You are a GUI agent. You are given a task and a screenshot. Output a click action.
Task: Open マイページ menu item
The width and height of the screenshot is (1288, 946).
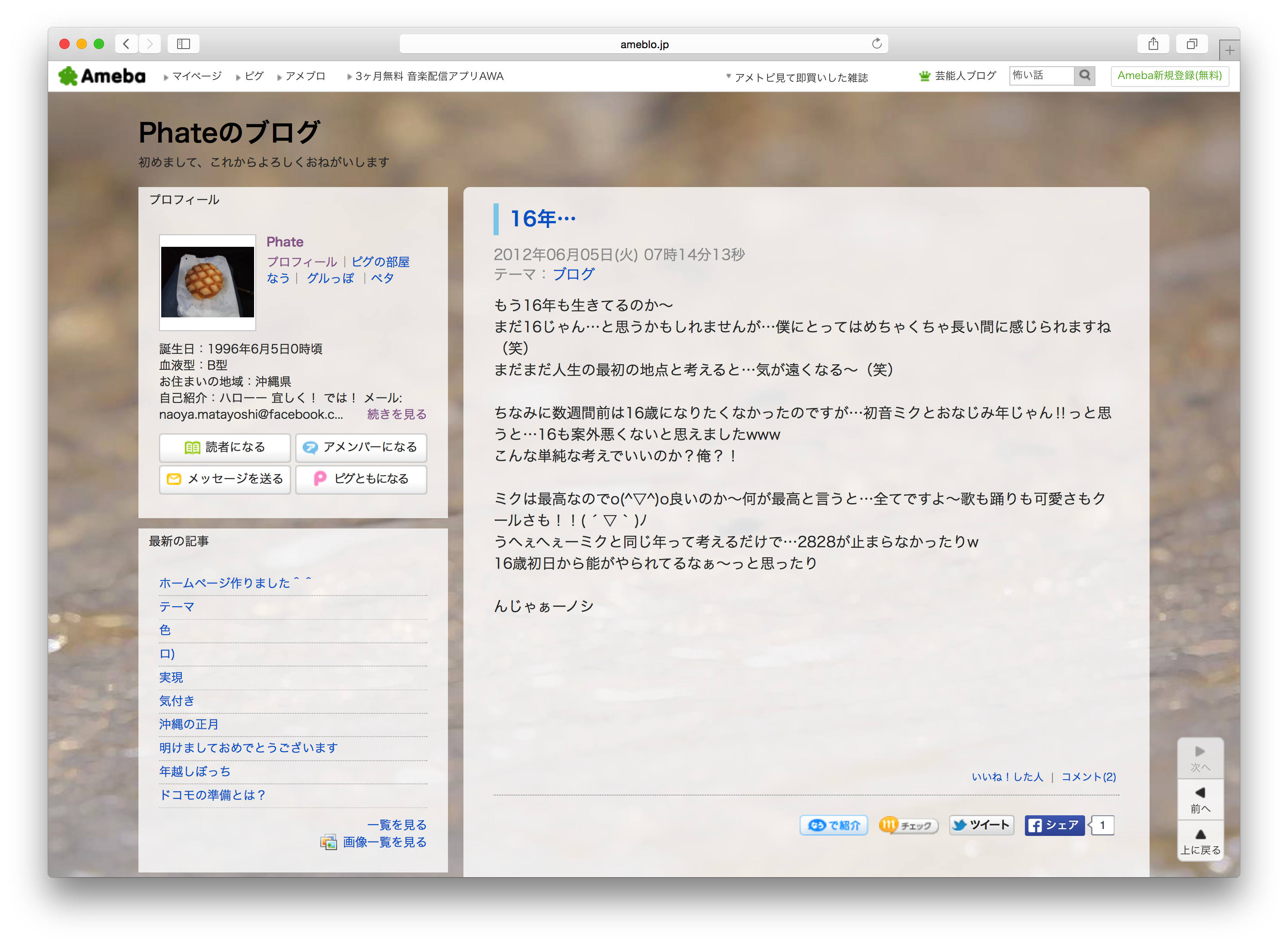pos(196,76)
